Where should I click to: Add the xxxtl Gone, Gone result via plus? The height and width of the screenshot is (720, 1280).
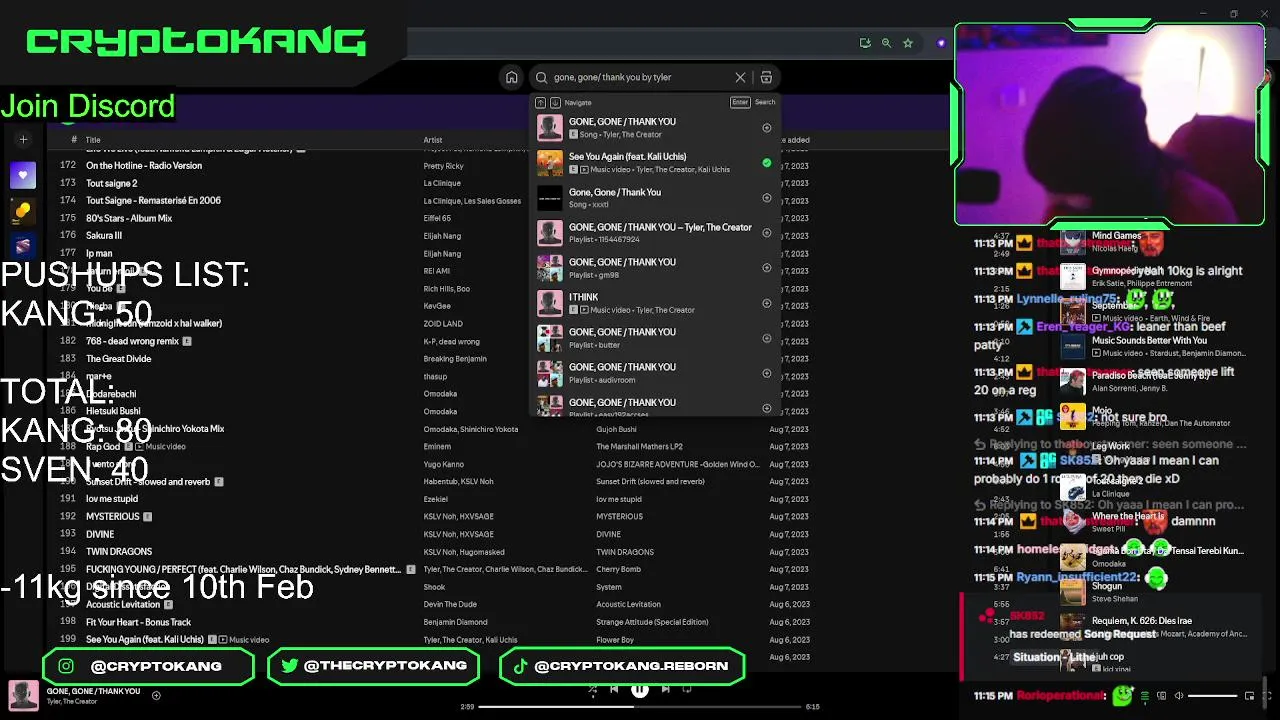click(x=767, y=198)
